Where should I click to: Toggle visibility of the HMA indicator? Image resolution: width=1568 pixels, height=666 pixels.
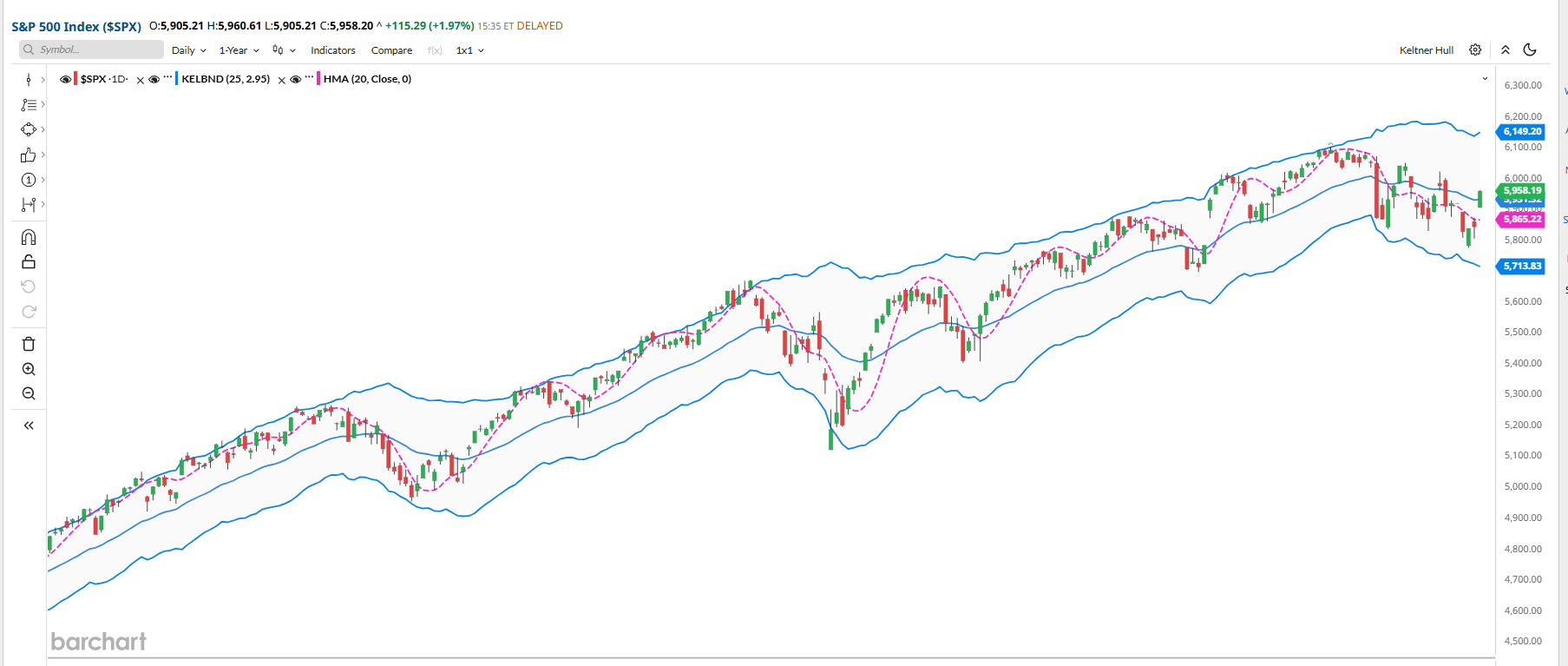[295, 79]
